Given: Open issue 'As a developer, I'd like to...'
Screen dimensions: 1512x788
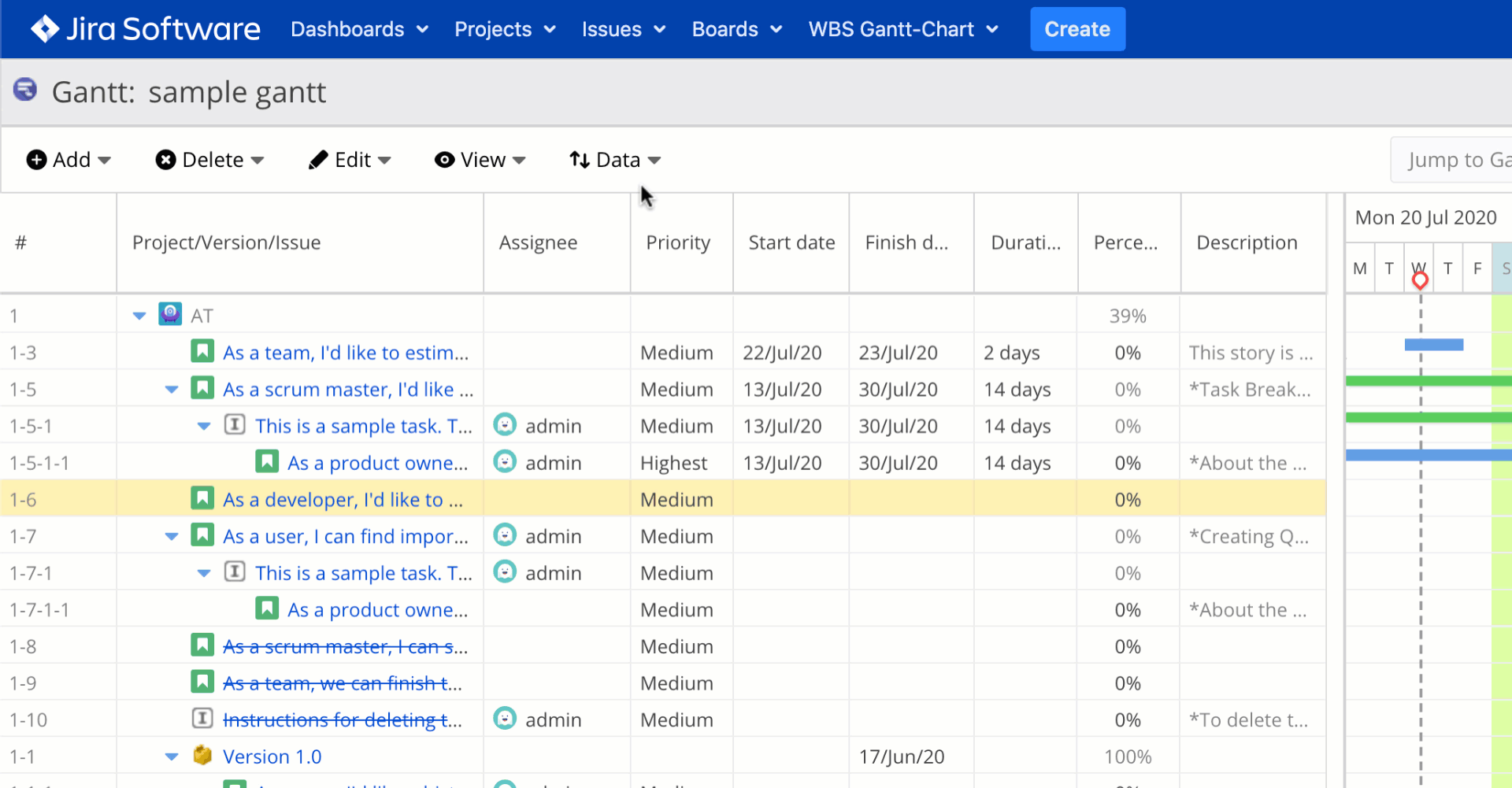Looking at the screenshot, I should click(x=343, y=500).
